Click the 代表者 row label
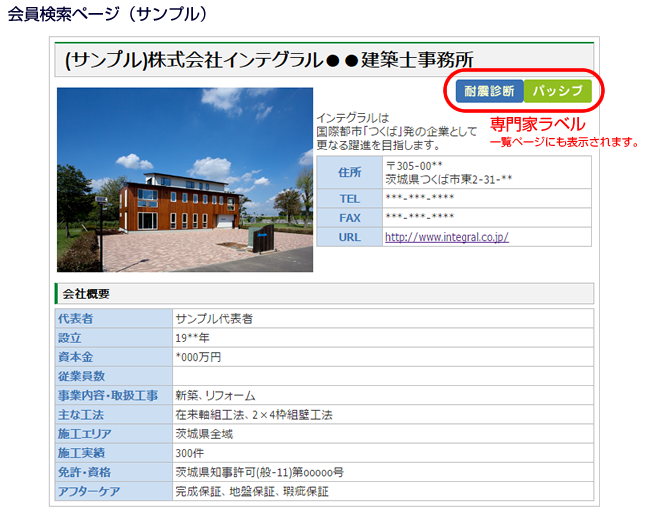Image resolution: width=648 pixels, height=517 pixels. tap(114, 319)
